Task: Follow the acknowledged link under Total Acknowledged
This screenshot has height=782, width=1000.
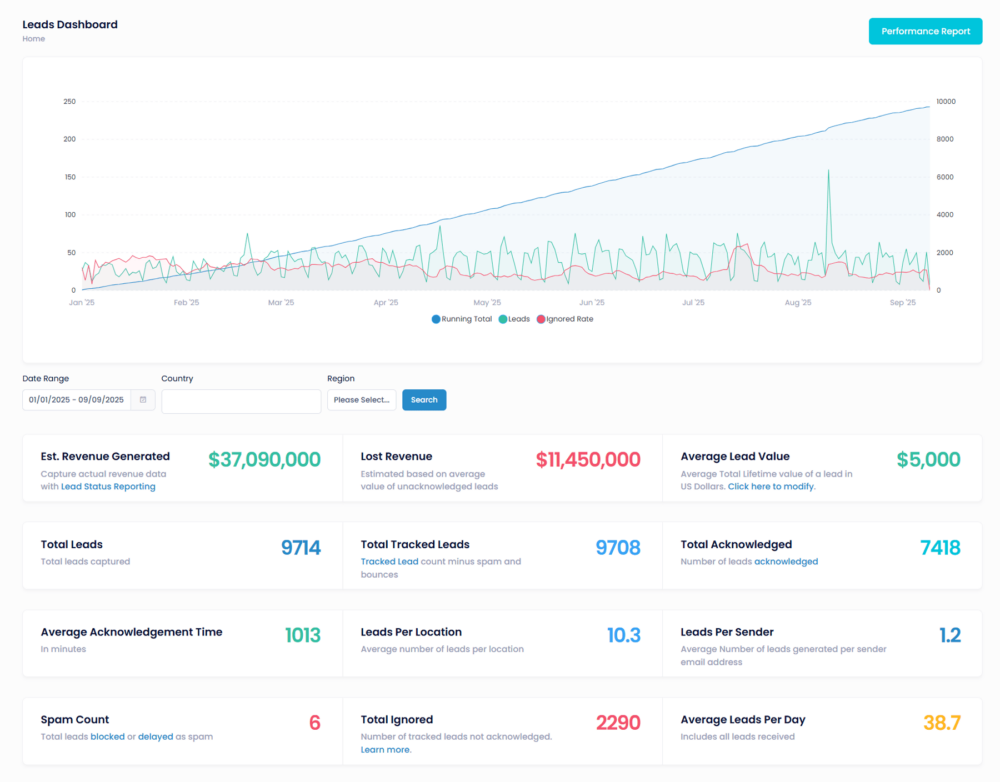Action: 785,562
